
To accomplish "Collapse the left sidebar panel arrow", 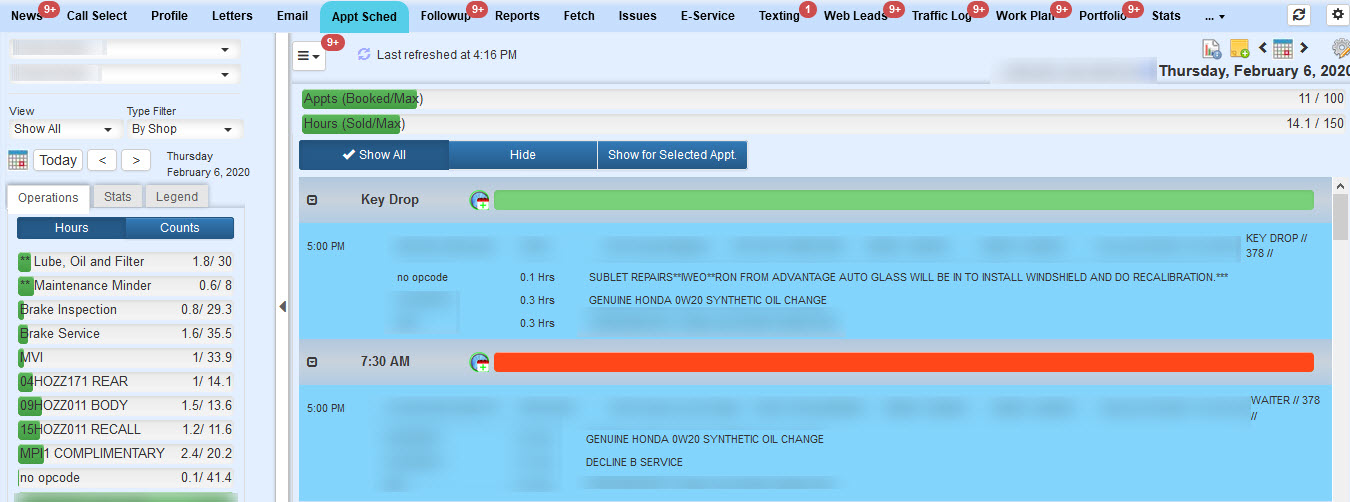I will (x=282, y=307).
